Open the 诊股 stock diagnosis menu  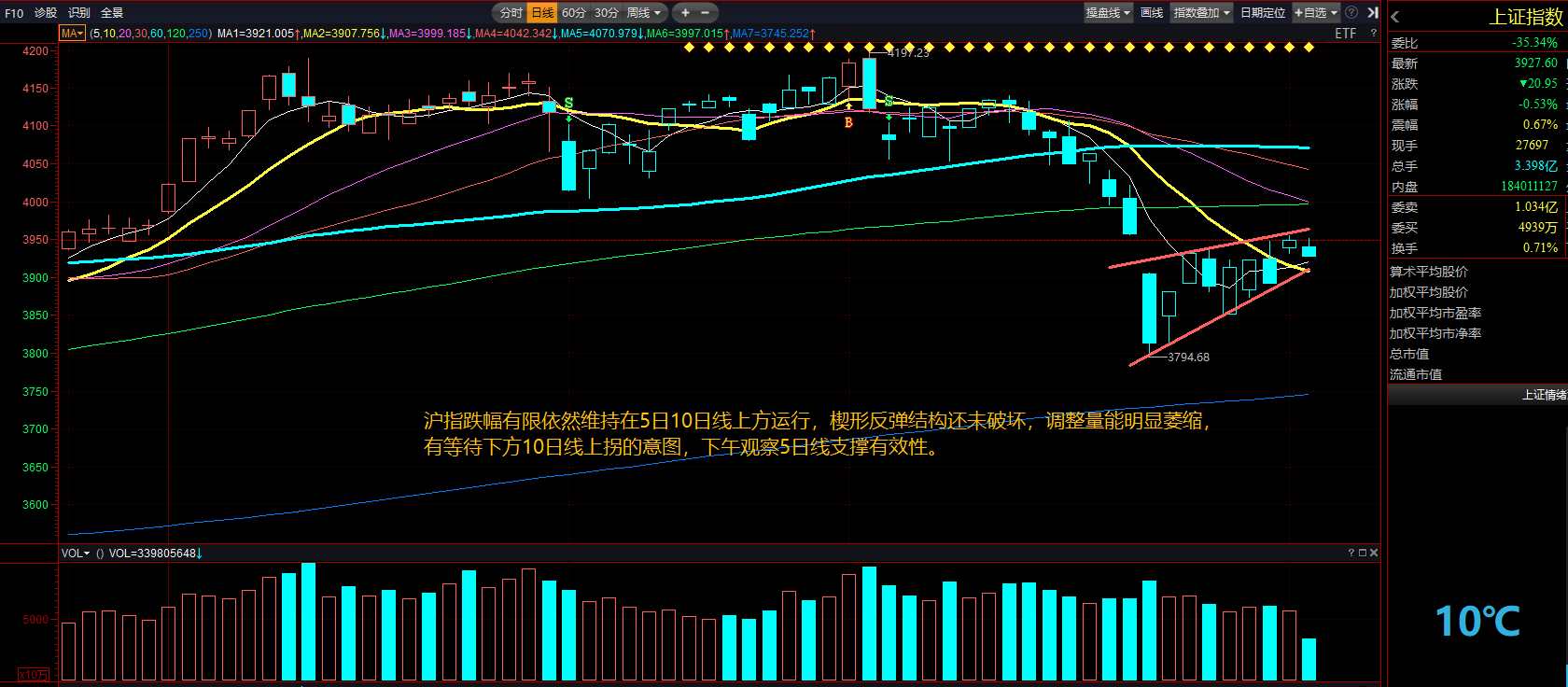46,12
